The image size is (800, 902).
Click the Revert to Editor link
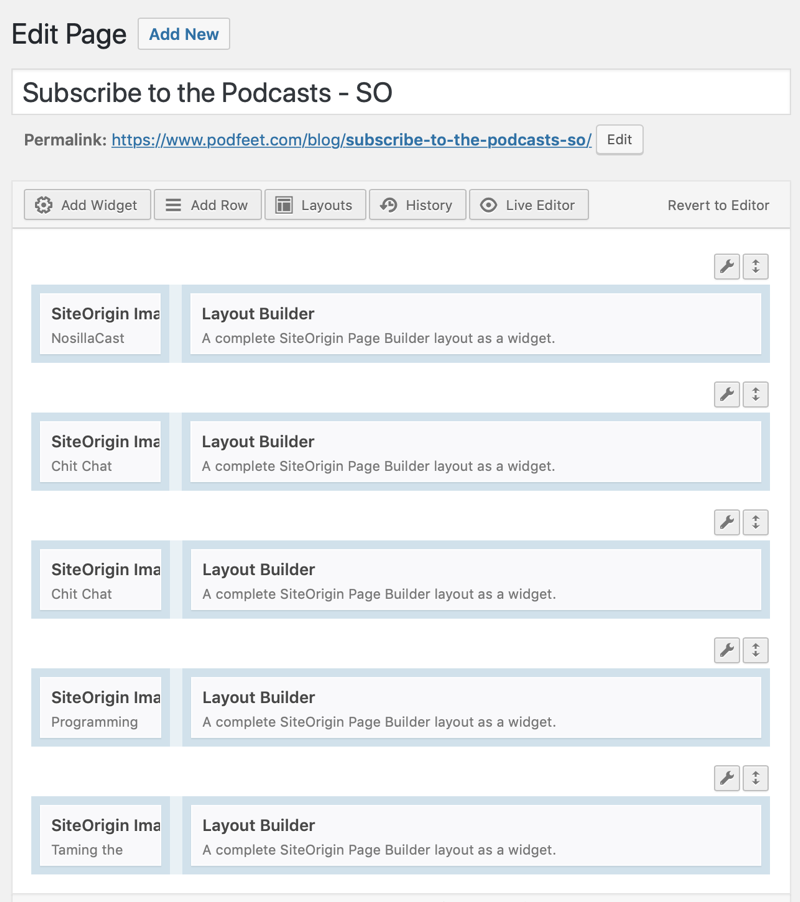(718, 205)
